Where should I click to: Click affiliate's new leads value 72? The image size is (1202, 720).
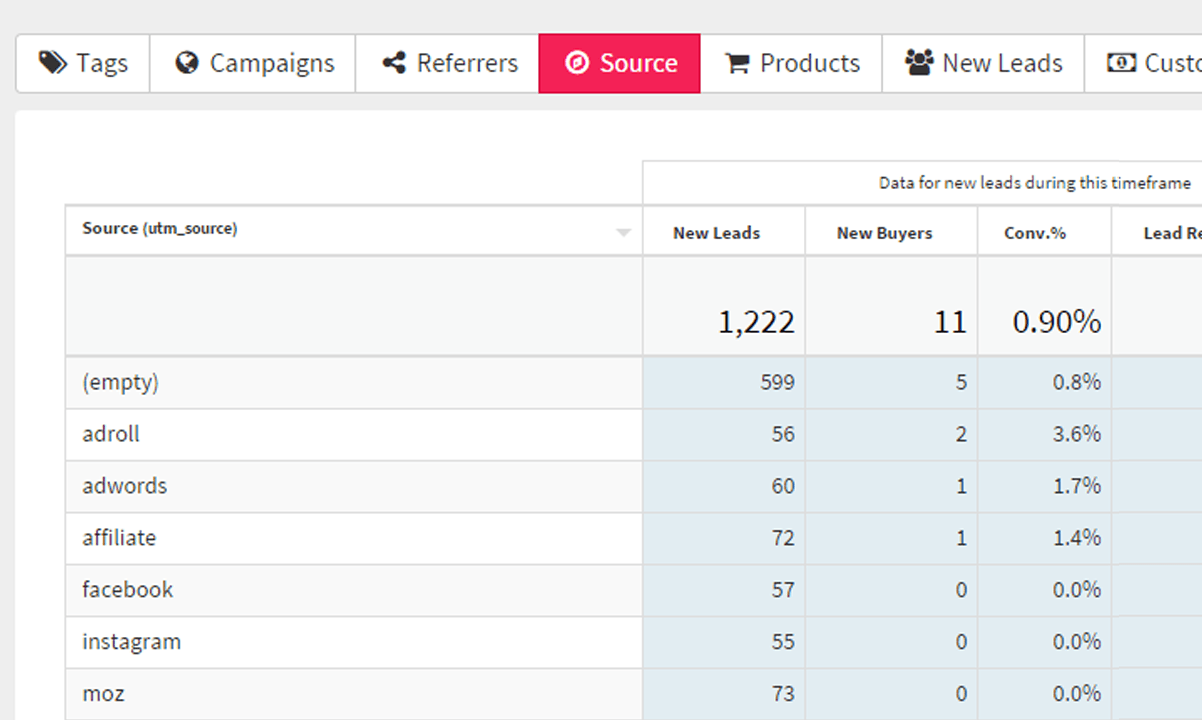pos(783,538)
